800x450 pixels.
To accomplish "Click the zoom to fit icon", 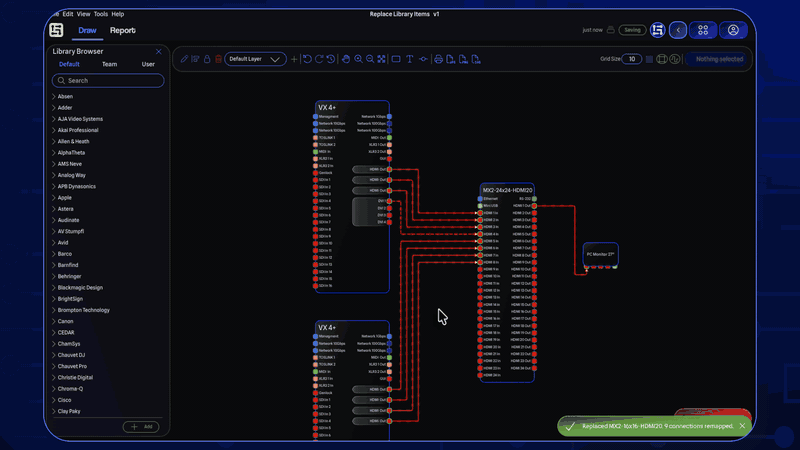I will click(x=381, y=59).
